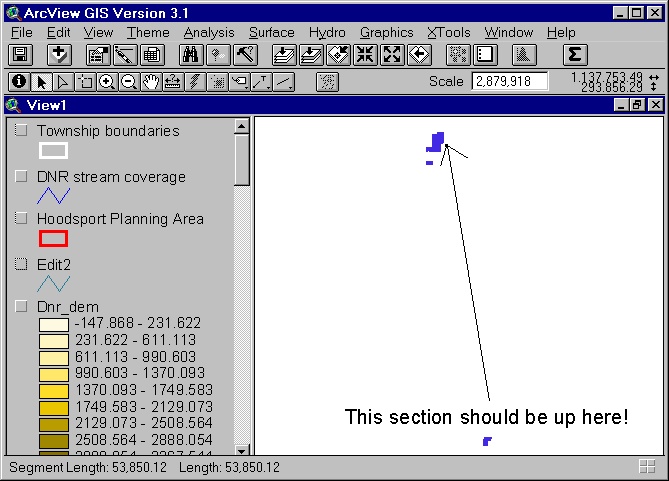Open the Label tag tool dropdown
Image resolution: width=669 pixels, height=481 pixels.
pyautogui.click(x=239, y=82)
